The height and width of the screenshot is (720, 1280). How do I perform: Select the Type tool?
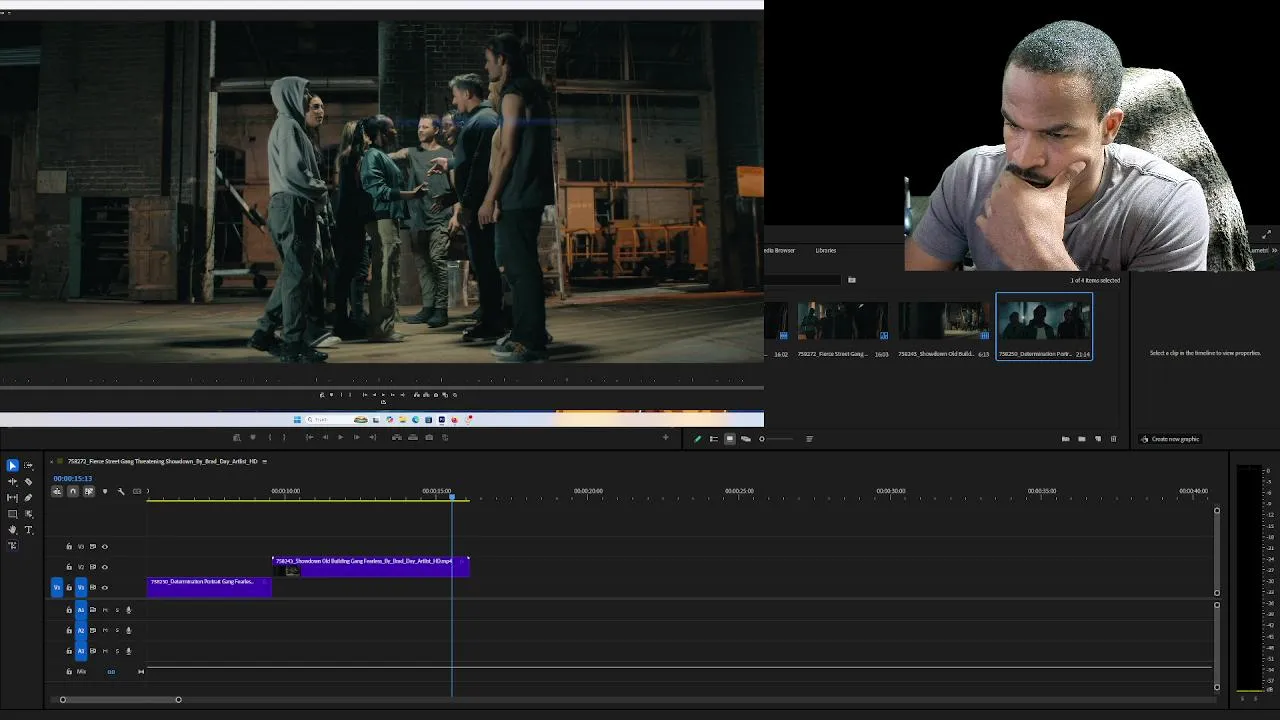[x=28, y=529]
